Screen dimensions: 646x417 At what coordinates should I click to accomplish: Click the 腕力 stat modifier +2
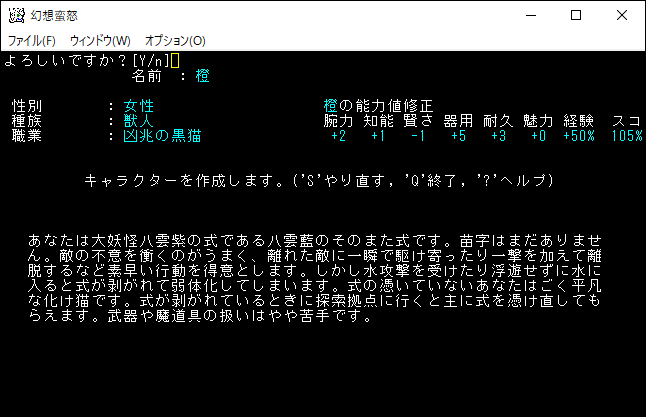coord(339,136)
